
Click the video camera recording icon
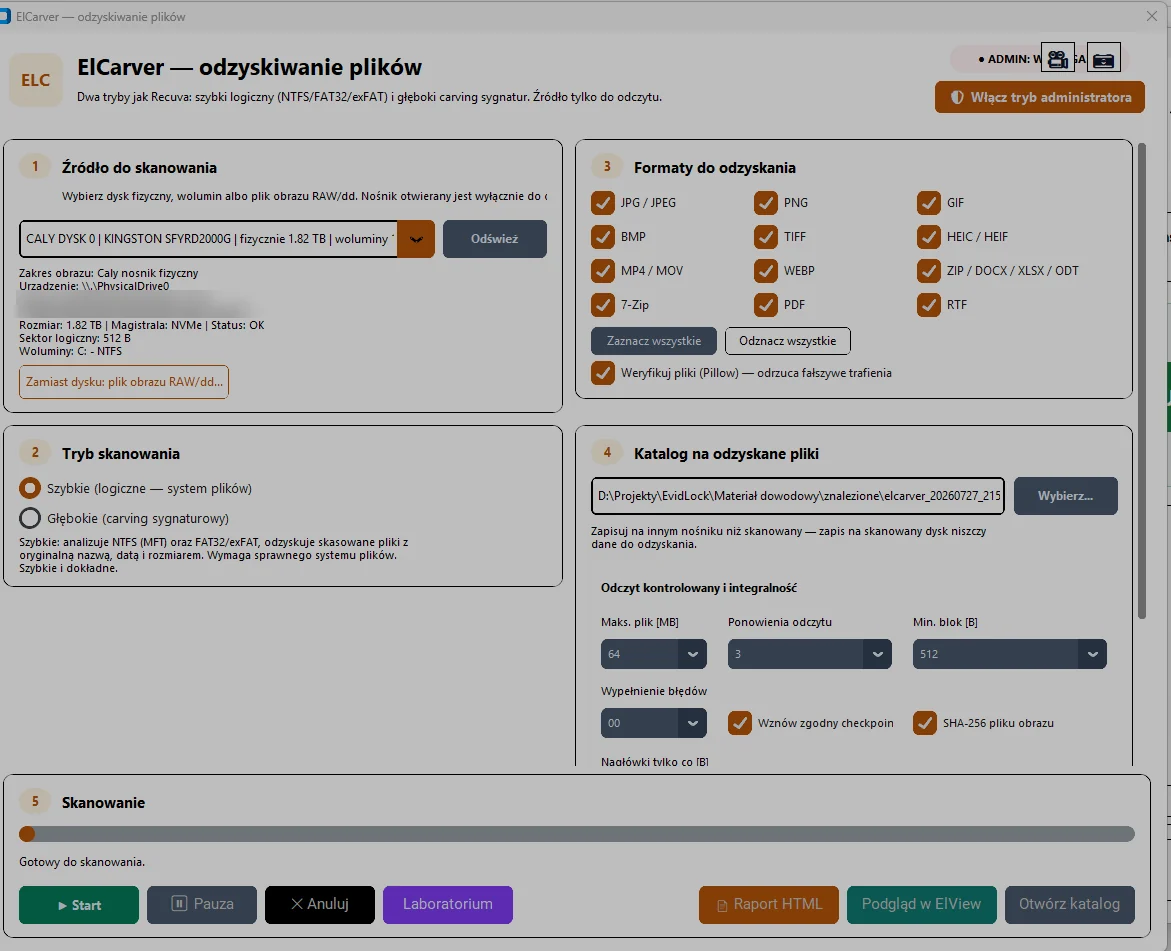point(1057,58)
